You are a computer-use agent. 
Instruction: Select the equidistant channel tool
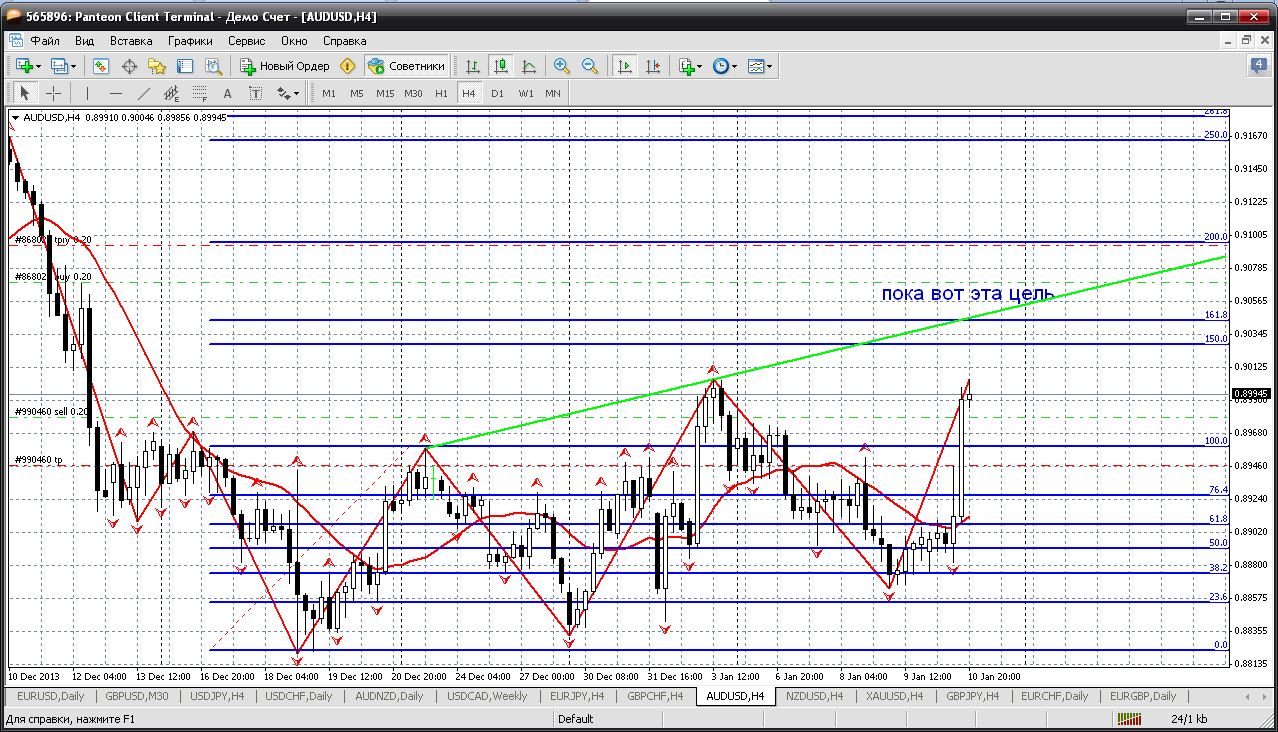pos(171,93)
